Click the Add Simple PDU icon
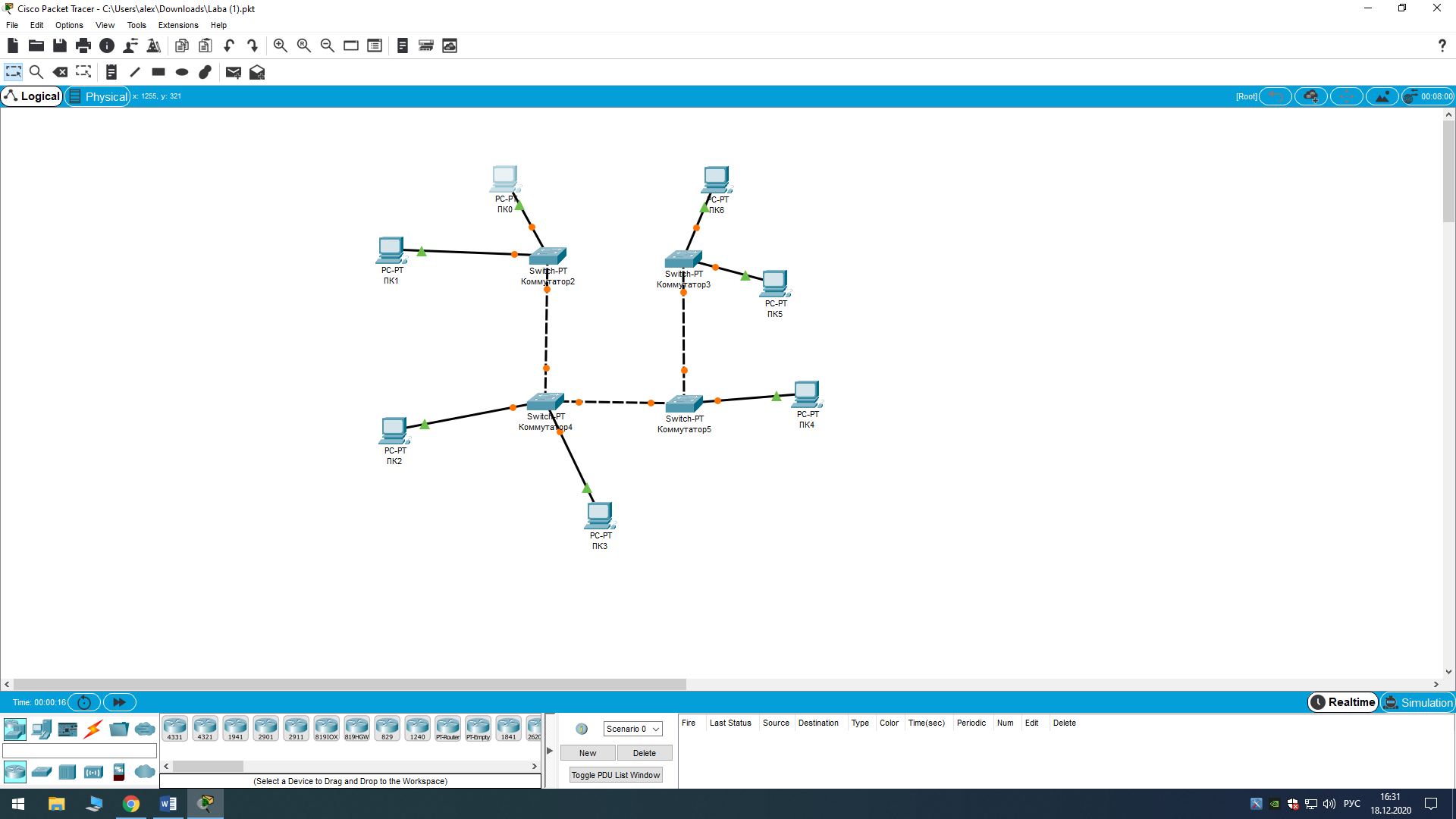This screenshot has height=819, width=1456. point(233,71)
